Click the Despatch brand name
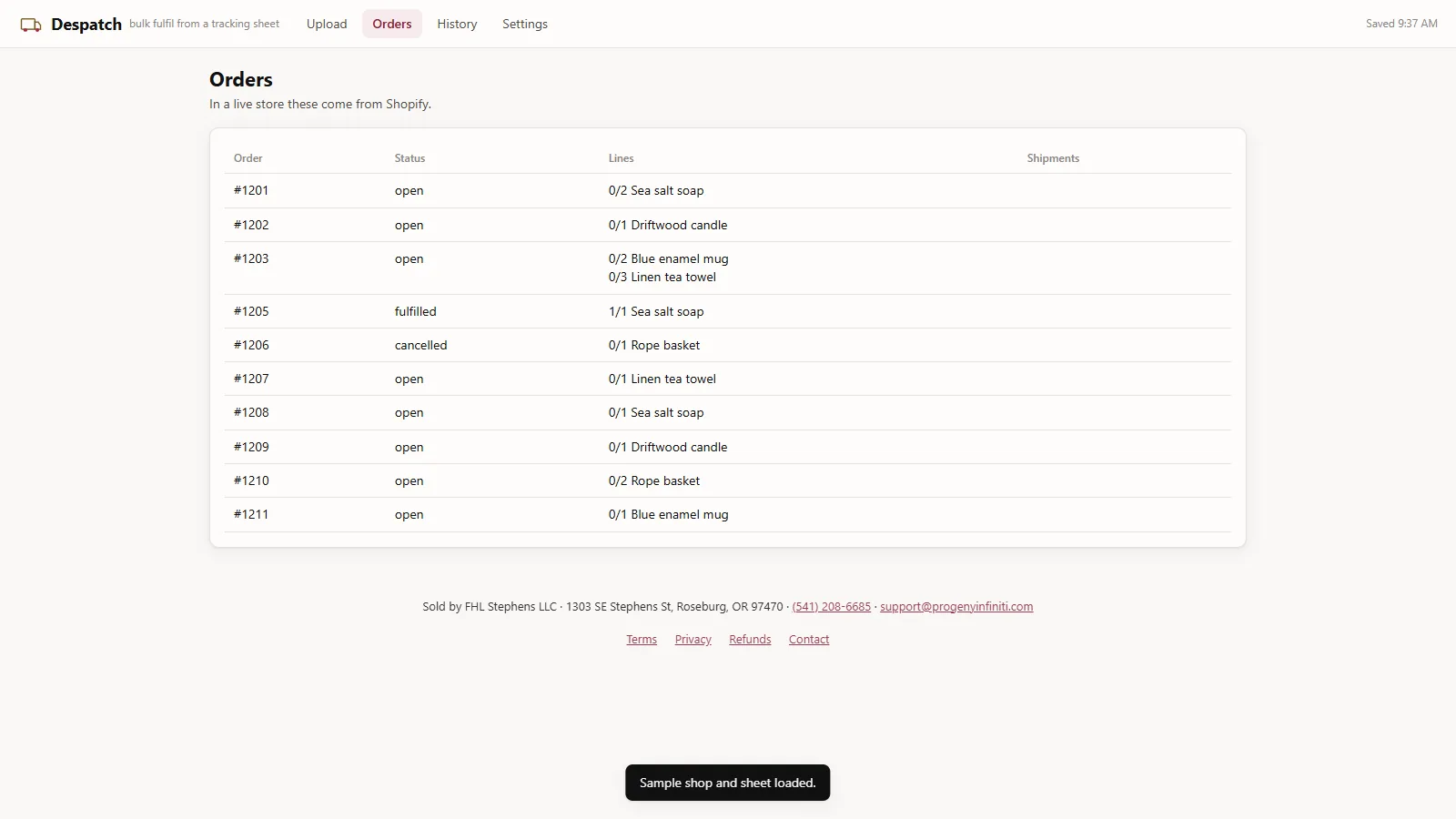1456x819 pixels. pyautogui.click(x=86, y=25)
